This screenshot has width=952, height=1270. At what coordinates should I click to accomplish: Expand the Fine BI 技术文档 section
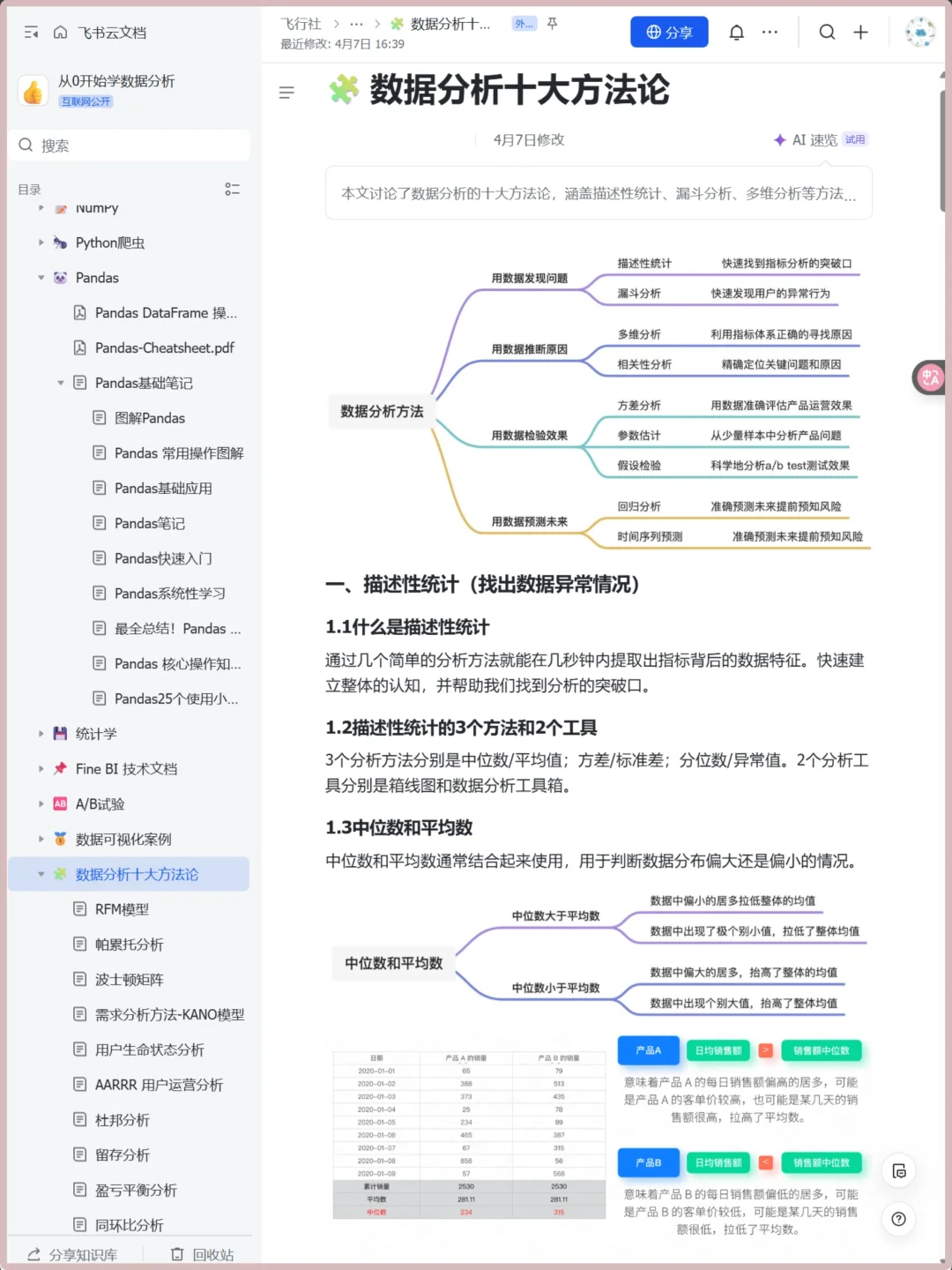click(41, 768)
